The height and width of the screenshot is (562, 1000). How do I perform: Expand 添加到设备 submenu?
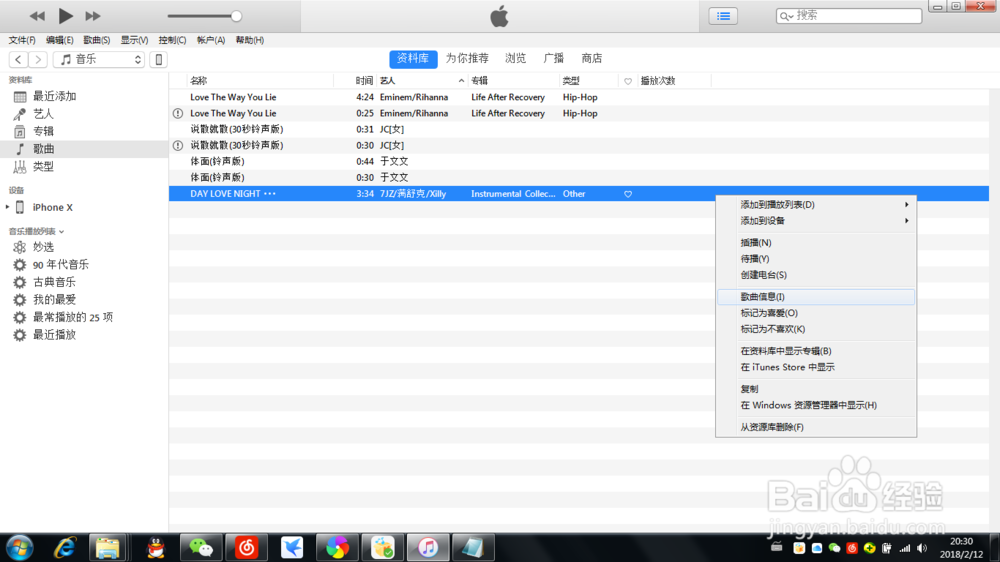pyautogui.click(x=816, y=221)
